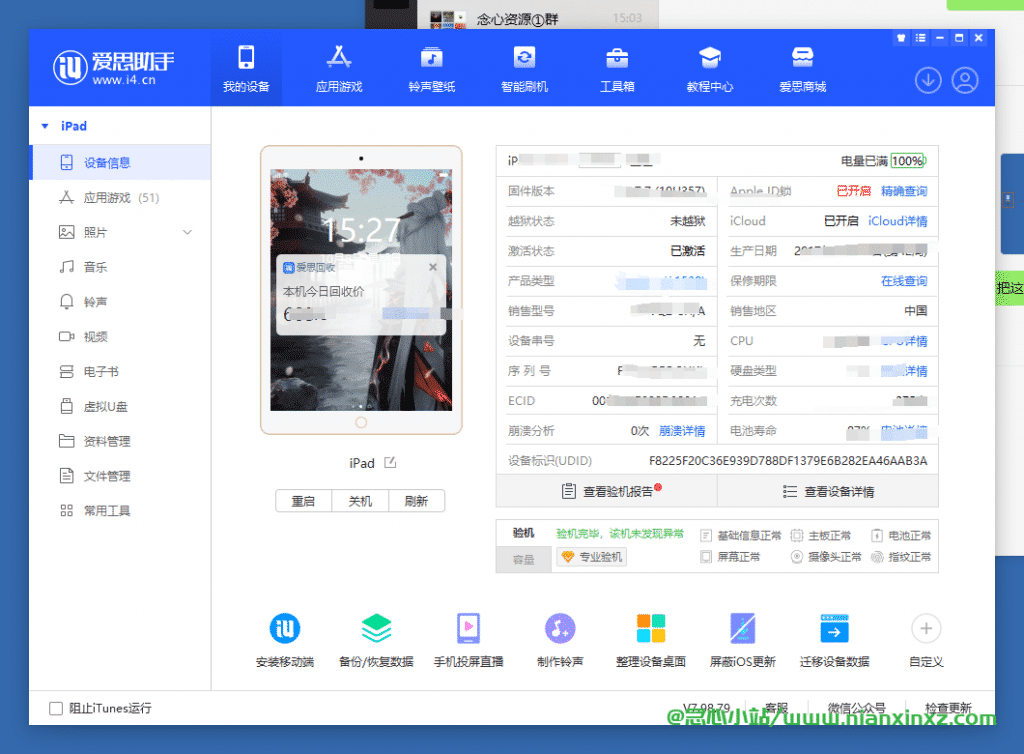Click 在线查询 for warranty

[x=904, y=281]
